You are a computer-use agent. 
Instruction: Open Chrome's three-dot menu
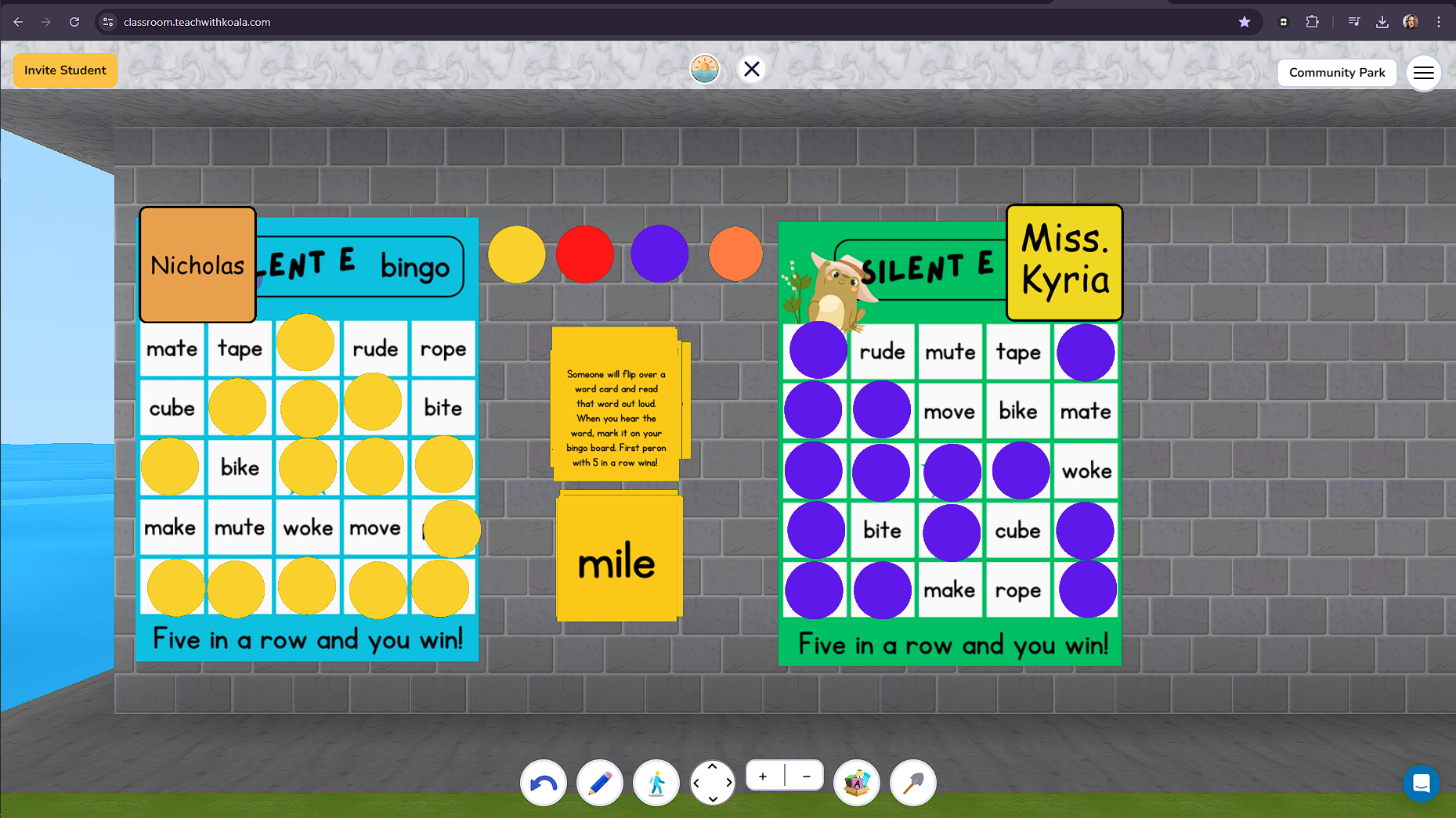click(x=1439, y=22)
